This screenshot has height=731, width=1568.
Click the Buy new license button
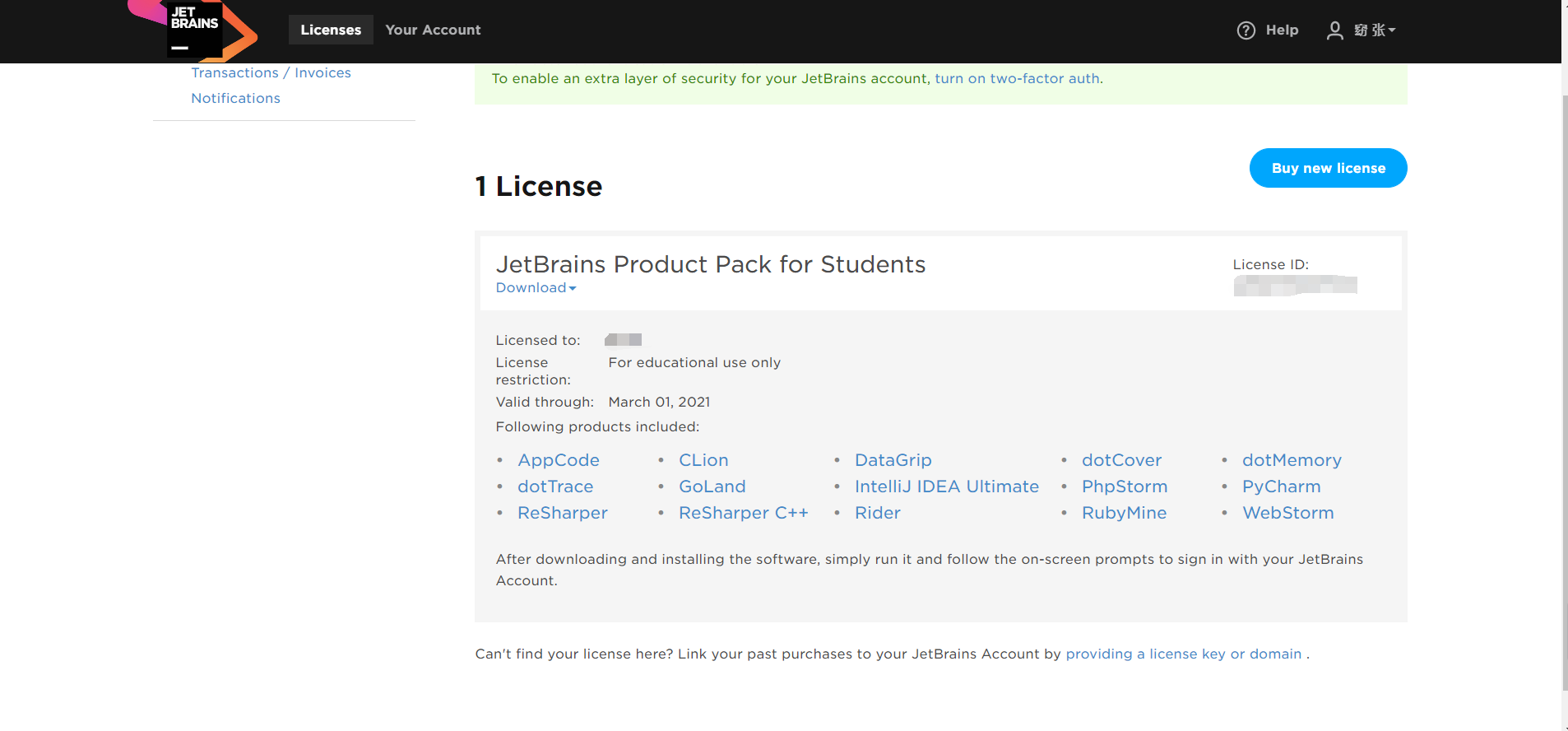coord(1328,168)
